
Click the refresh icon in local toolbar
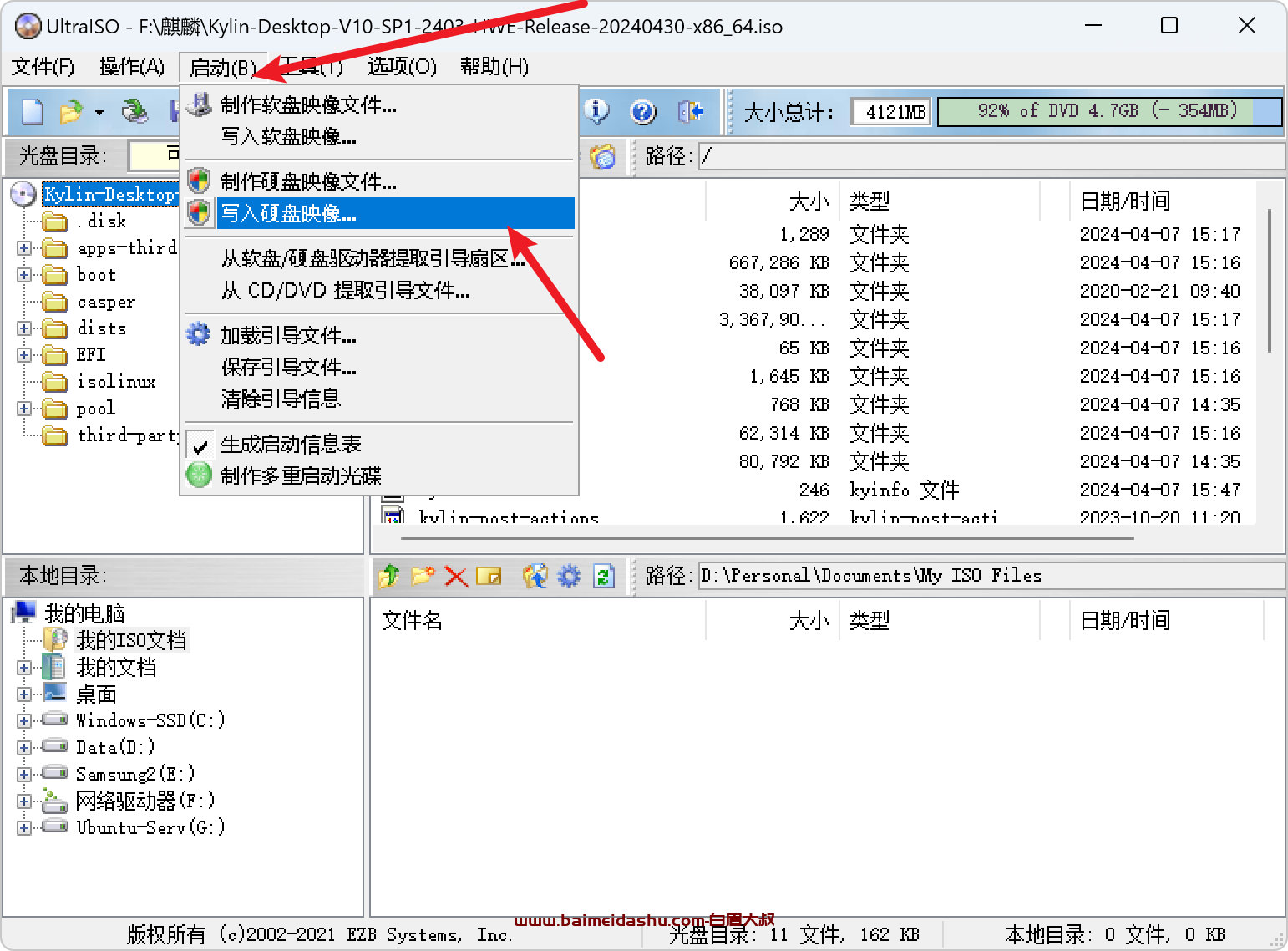pyautogui.click(x=604, y=576)
